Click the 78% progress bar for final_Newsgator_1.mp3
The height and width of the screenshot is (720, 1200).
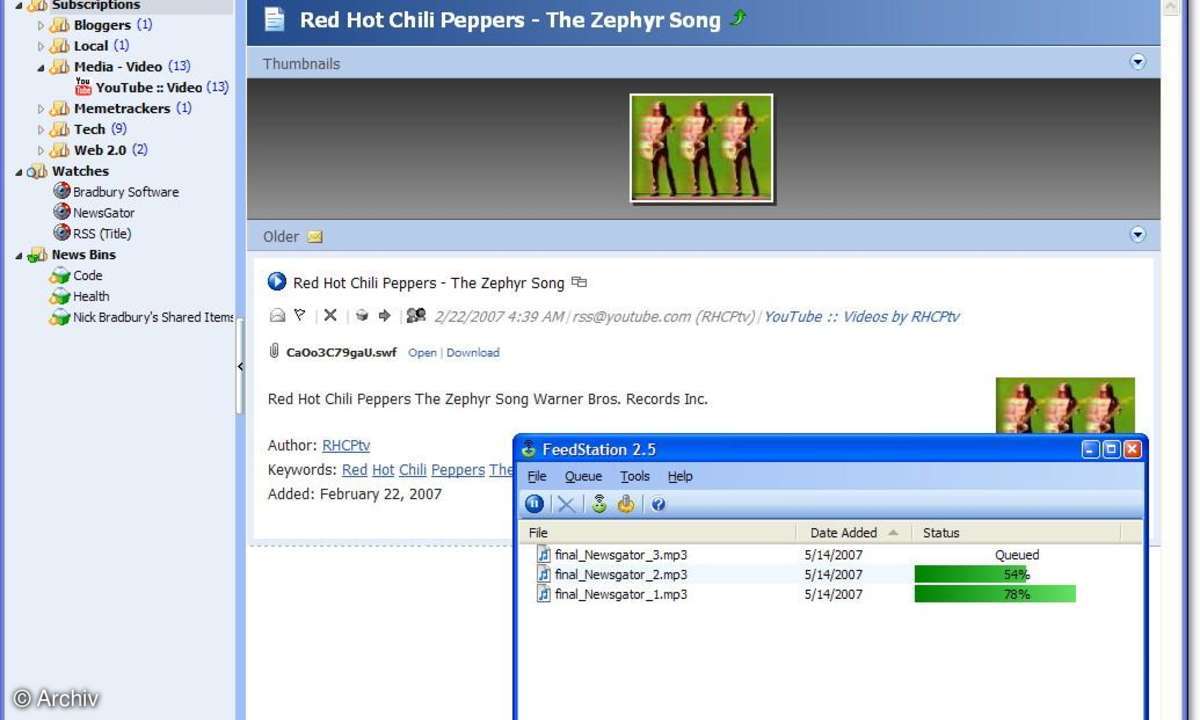[x=995, y=594]
